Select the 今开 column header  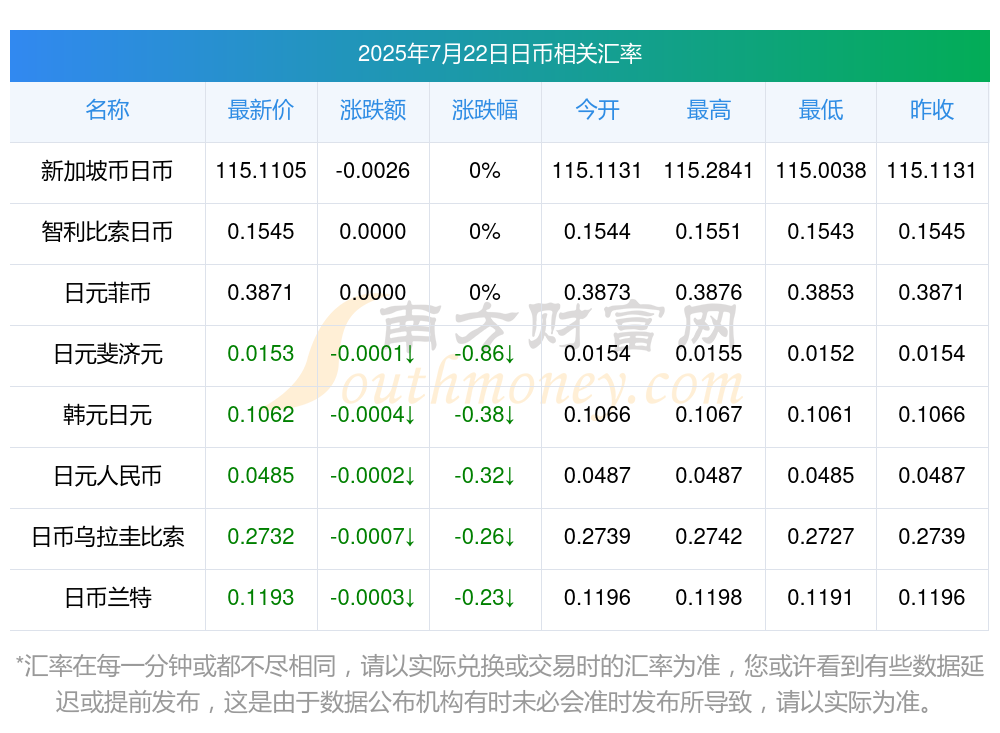597,110
